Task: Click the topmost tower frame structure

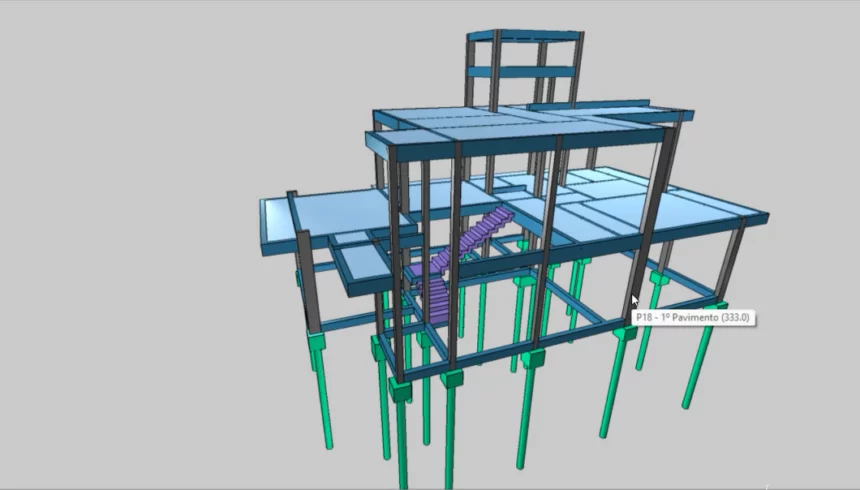Action: [524, 70]
